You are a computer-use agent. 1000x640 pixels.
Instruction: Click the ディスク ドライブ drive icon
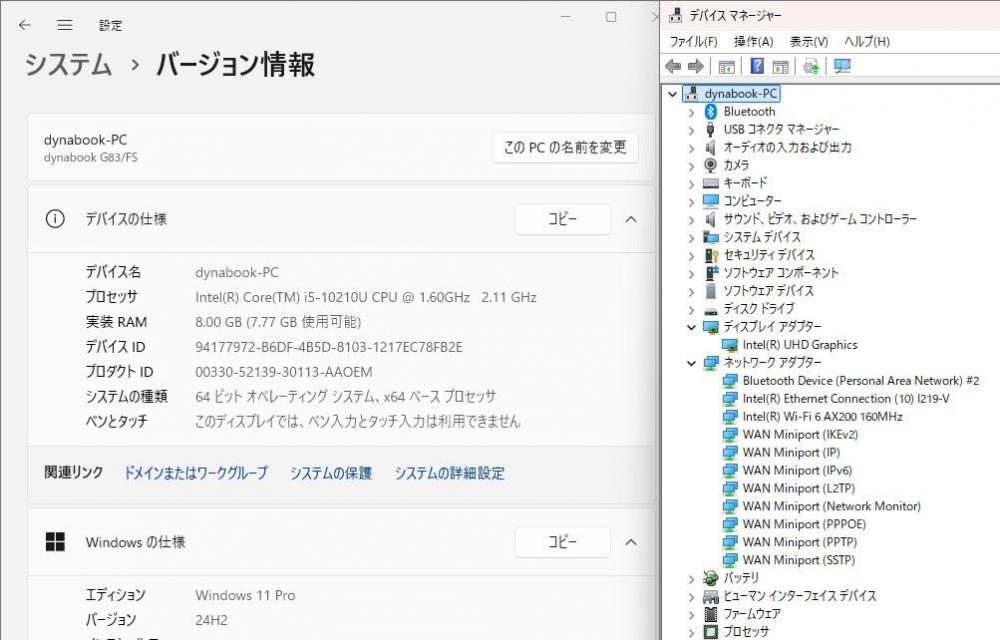point(710,310)
